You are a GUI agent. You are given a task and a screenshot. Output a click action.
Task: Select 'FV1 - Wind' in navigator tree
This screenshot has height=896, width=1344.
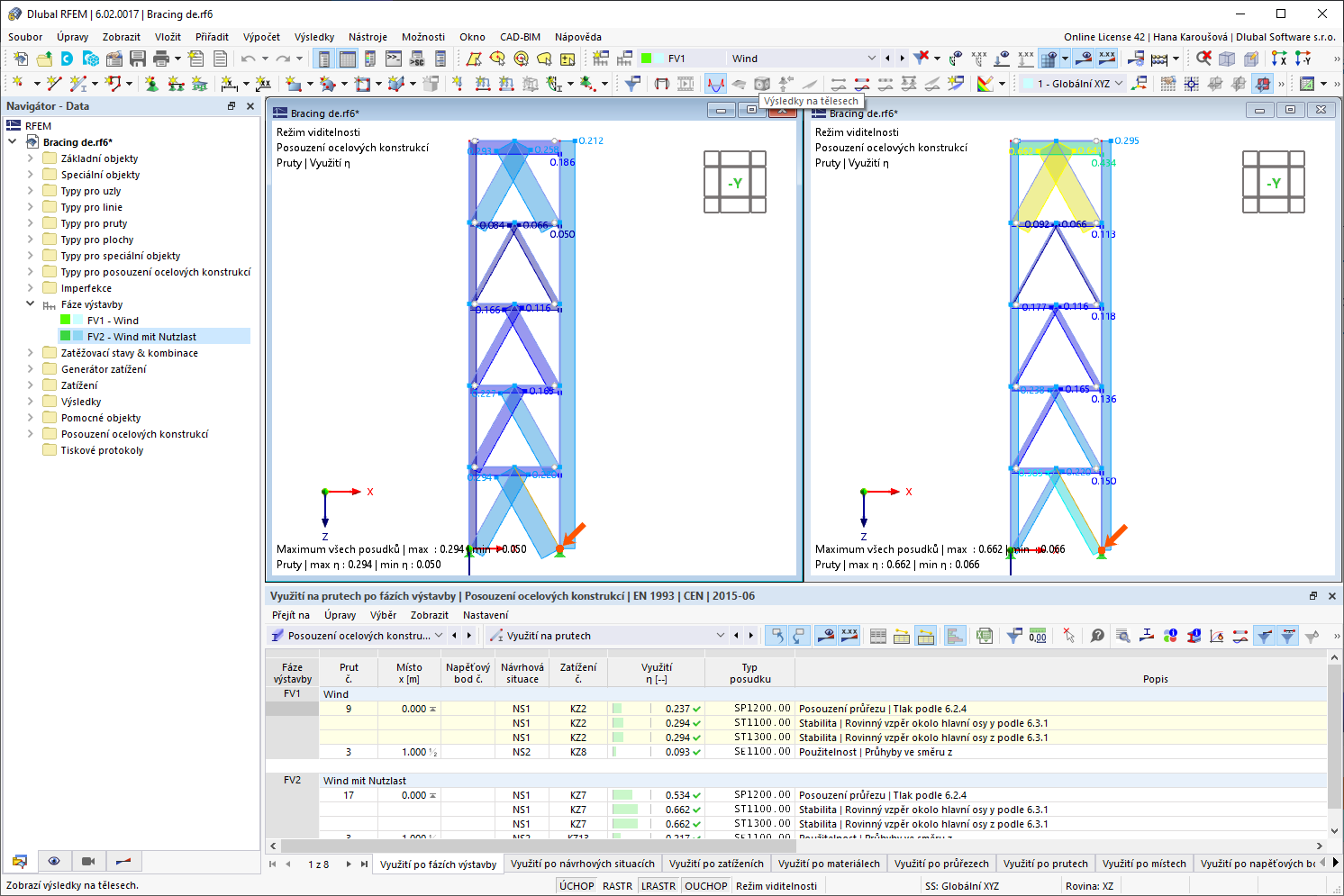[x=113, y=321]
